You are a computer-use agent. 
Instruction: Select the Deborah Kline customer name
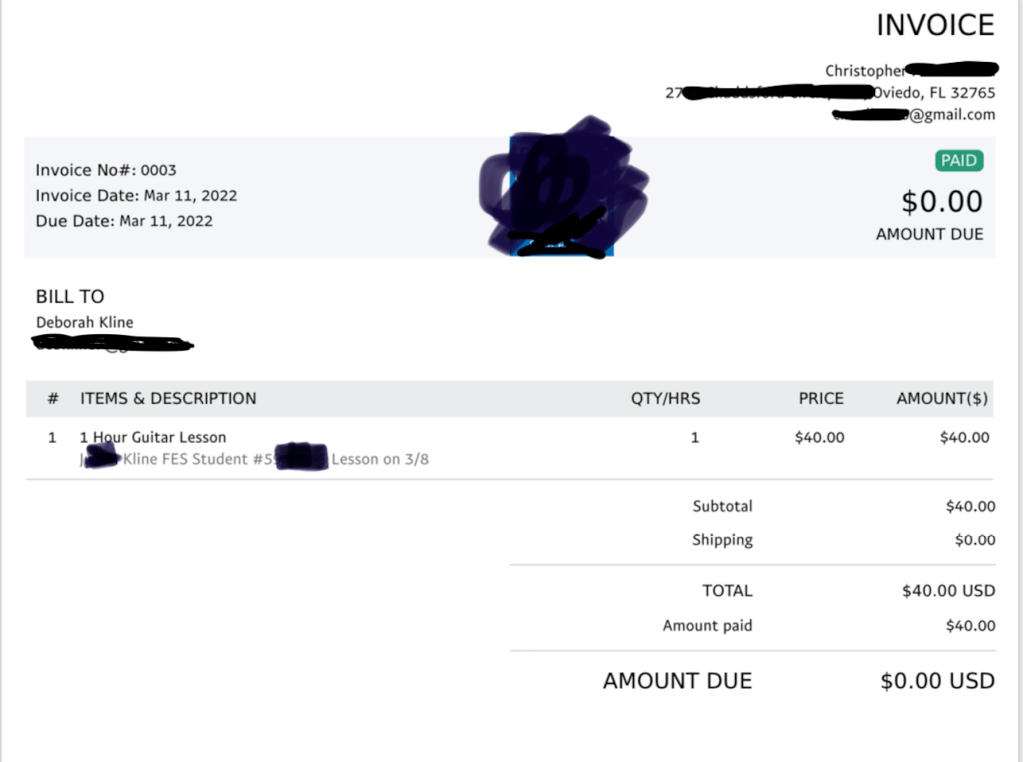click(84, 322)
